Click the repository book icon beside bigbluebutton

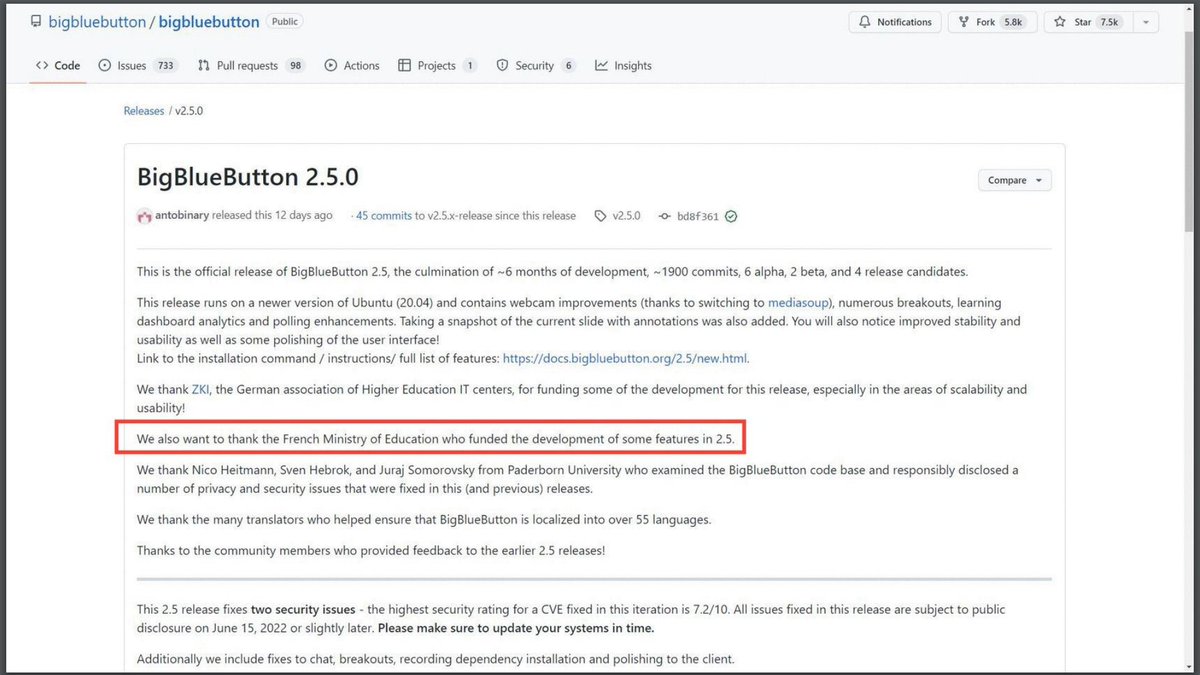pos(35,22)
